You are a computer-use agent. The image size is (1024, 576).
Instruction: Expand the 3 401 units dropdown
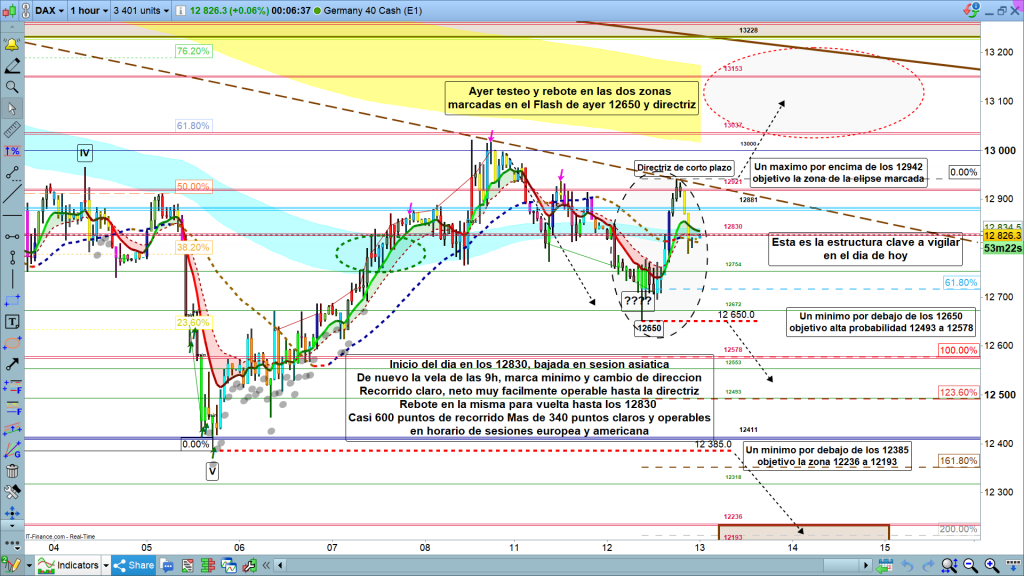142,10
